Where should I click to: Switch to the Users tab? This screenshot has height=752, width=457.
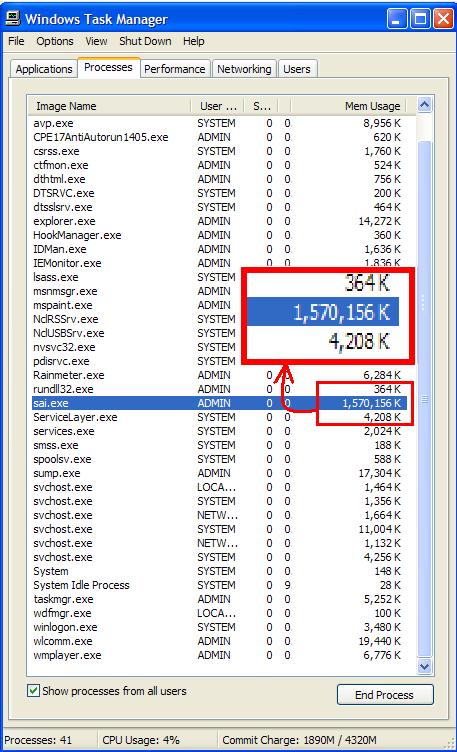[297, 69]
